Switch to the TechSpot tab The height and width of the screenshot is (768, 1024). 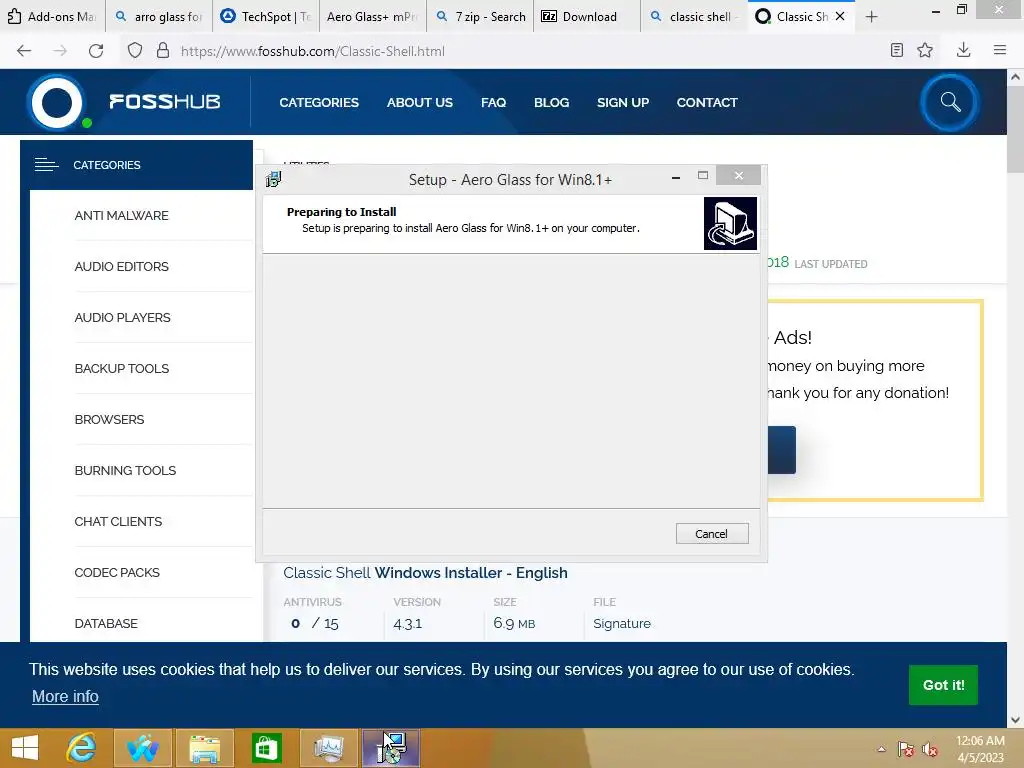[266, 16]
